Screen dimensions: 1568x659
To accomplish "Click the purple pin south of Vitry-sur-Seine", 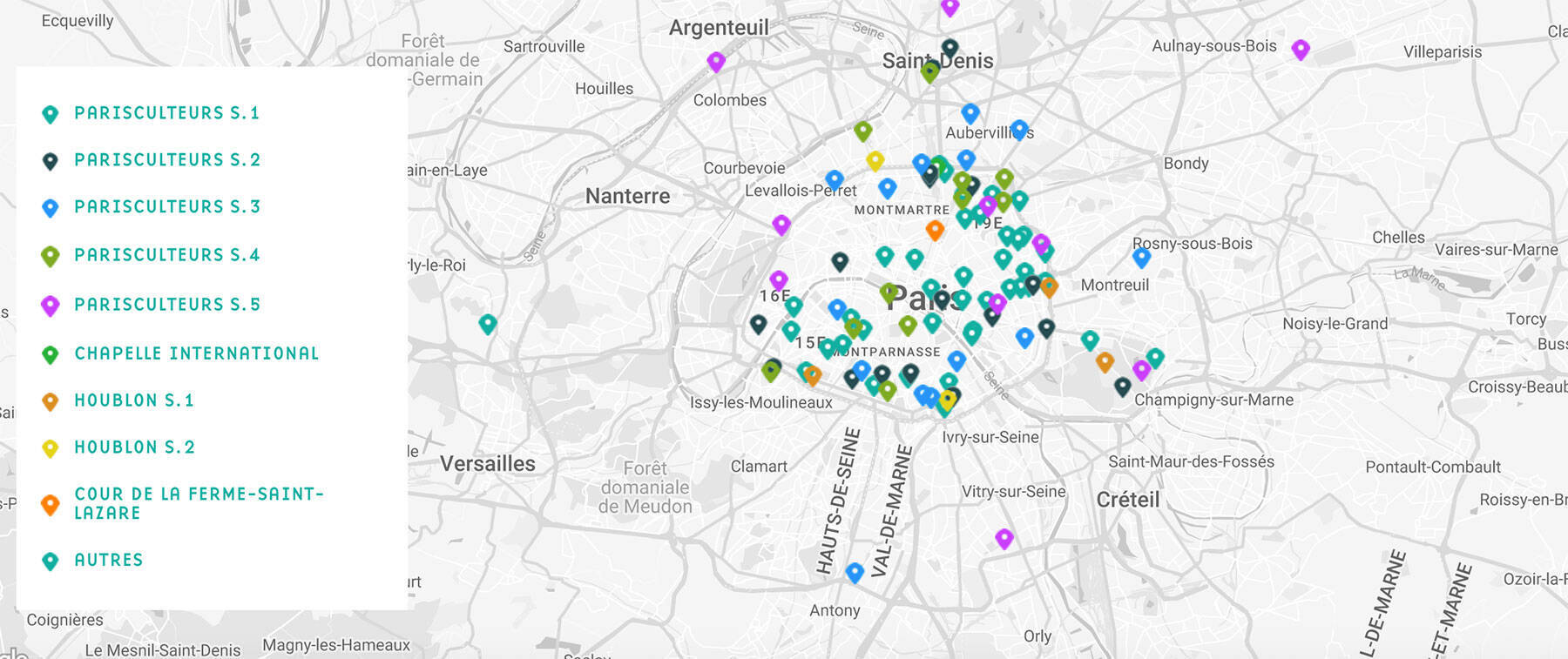I will click(1004, 538).
